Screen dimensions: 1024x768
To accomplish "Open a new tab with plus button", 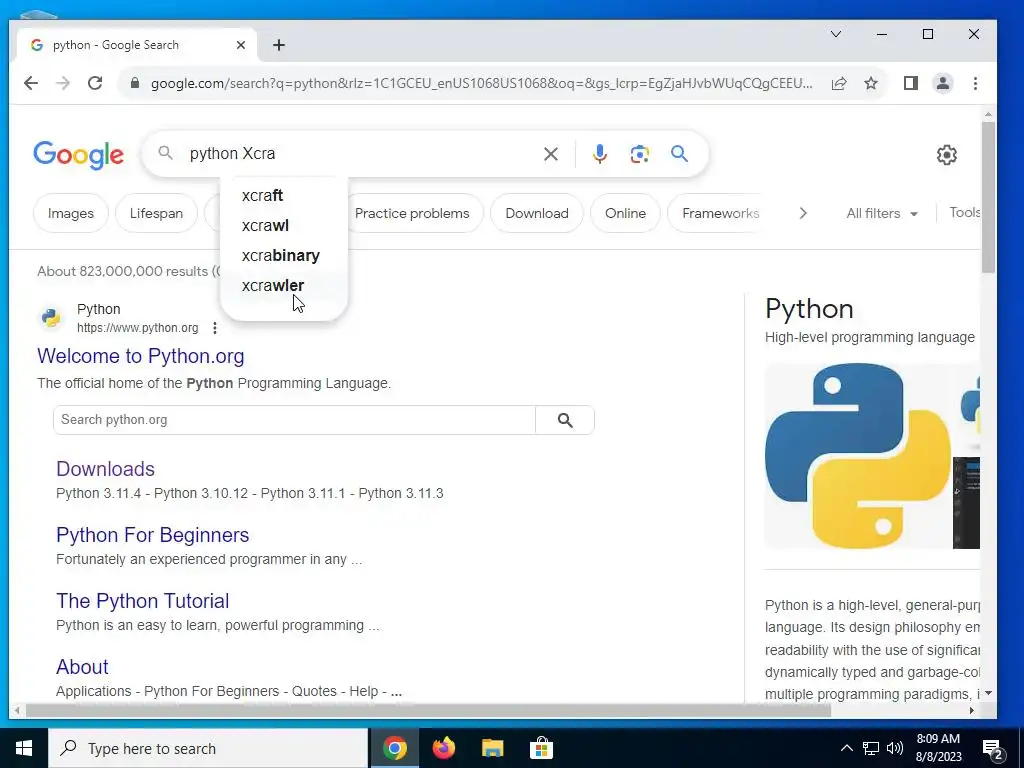I will 279,45.
